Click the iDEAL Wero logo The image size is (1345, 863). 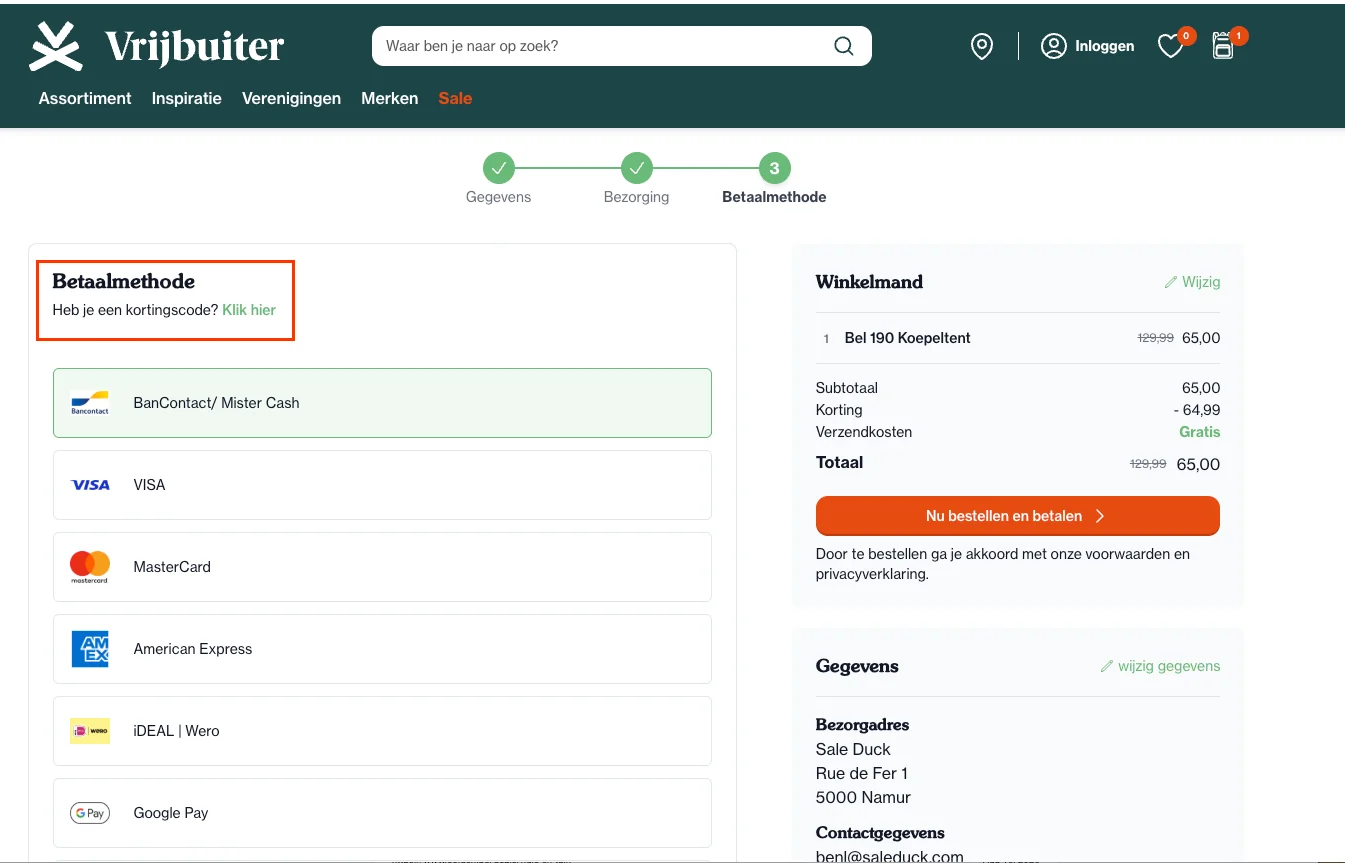point(90,731)
